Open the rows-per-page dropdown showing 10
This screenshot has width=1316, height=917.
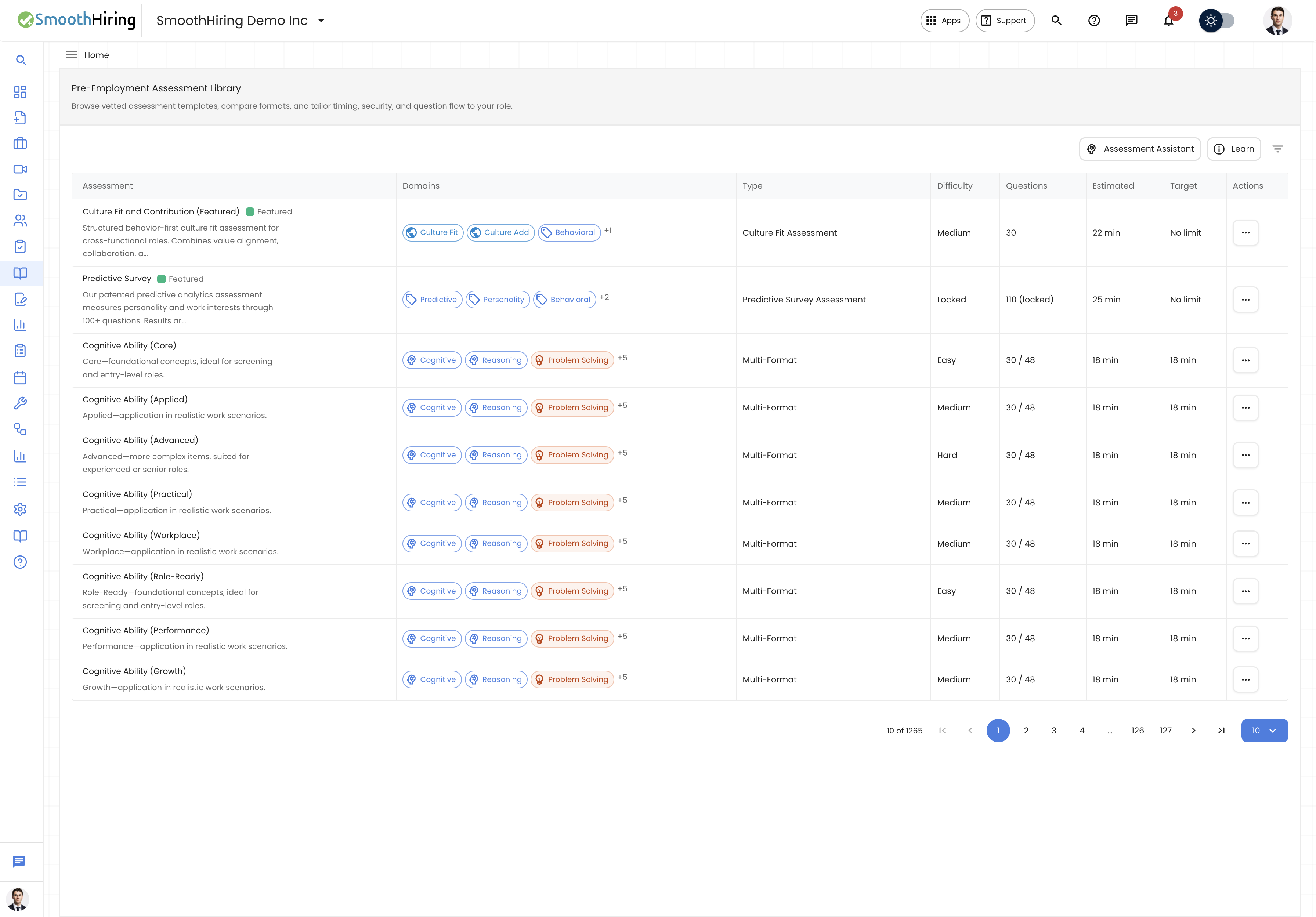[x=1265, y=730]
